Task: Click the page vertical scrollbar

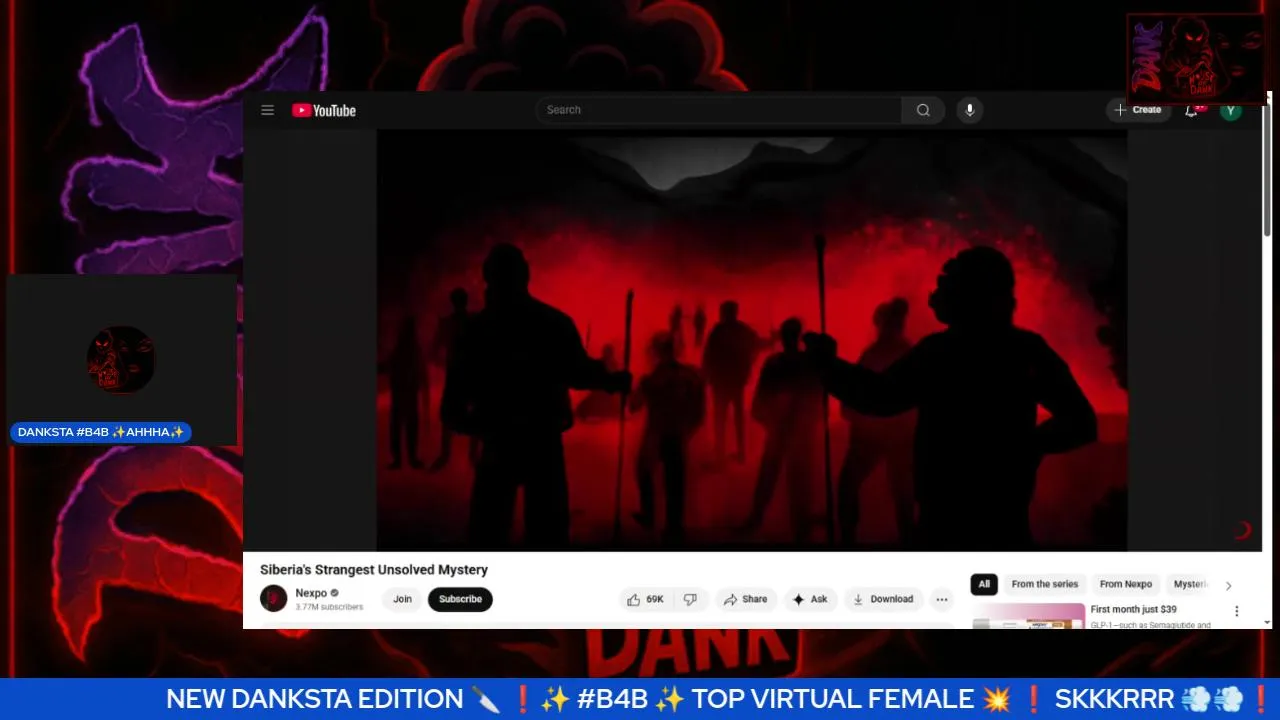Action: tap(1266, 170)
